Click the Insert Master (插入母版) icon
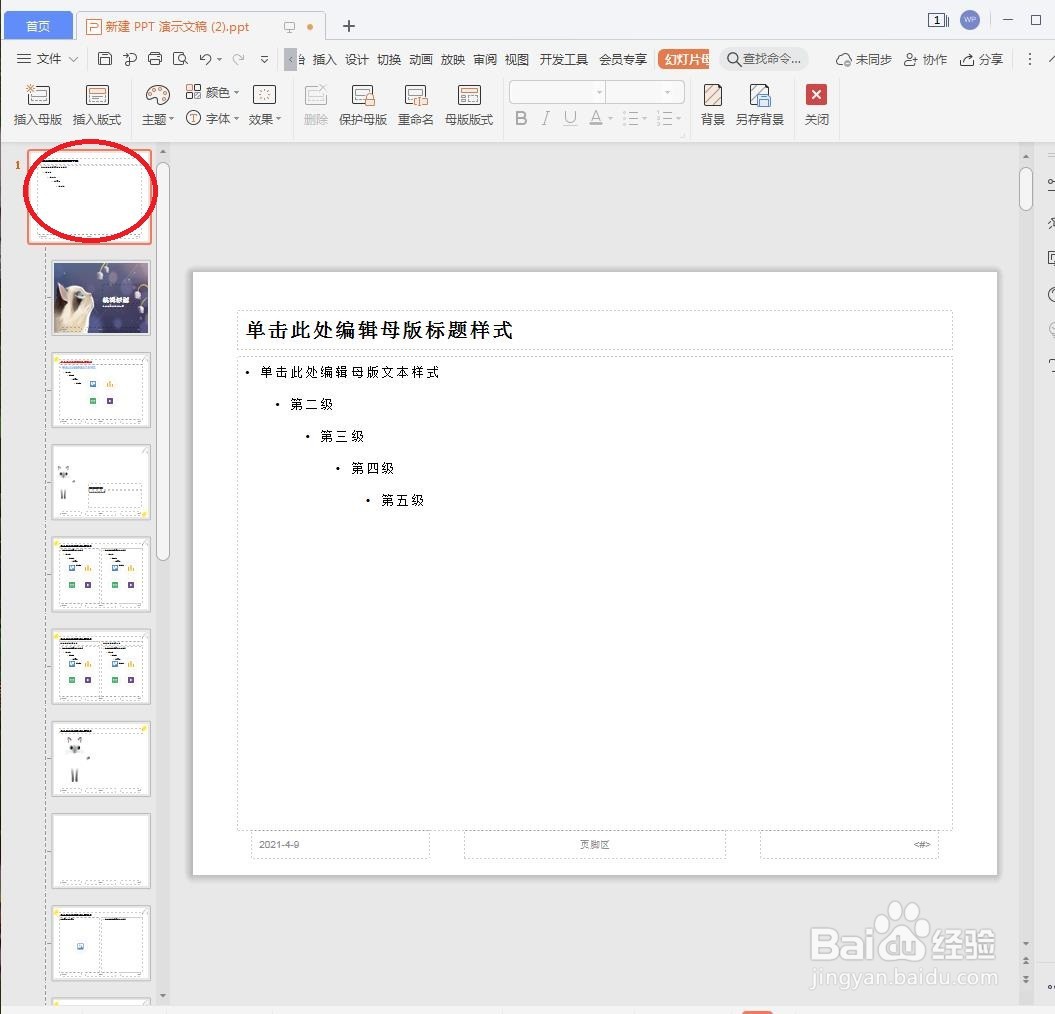The width and height of the screenshot is (1055, 1014). pyautogui.click(x=38, y=104)
